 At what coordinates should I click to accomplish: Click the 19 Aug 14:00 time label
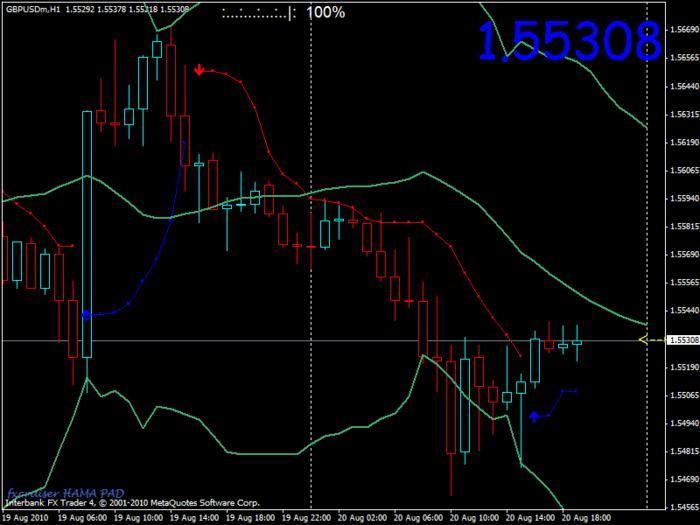click(x=194, y=518)
